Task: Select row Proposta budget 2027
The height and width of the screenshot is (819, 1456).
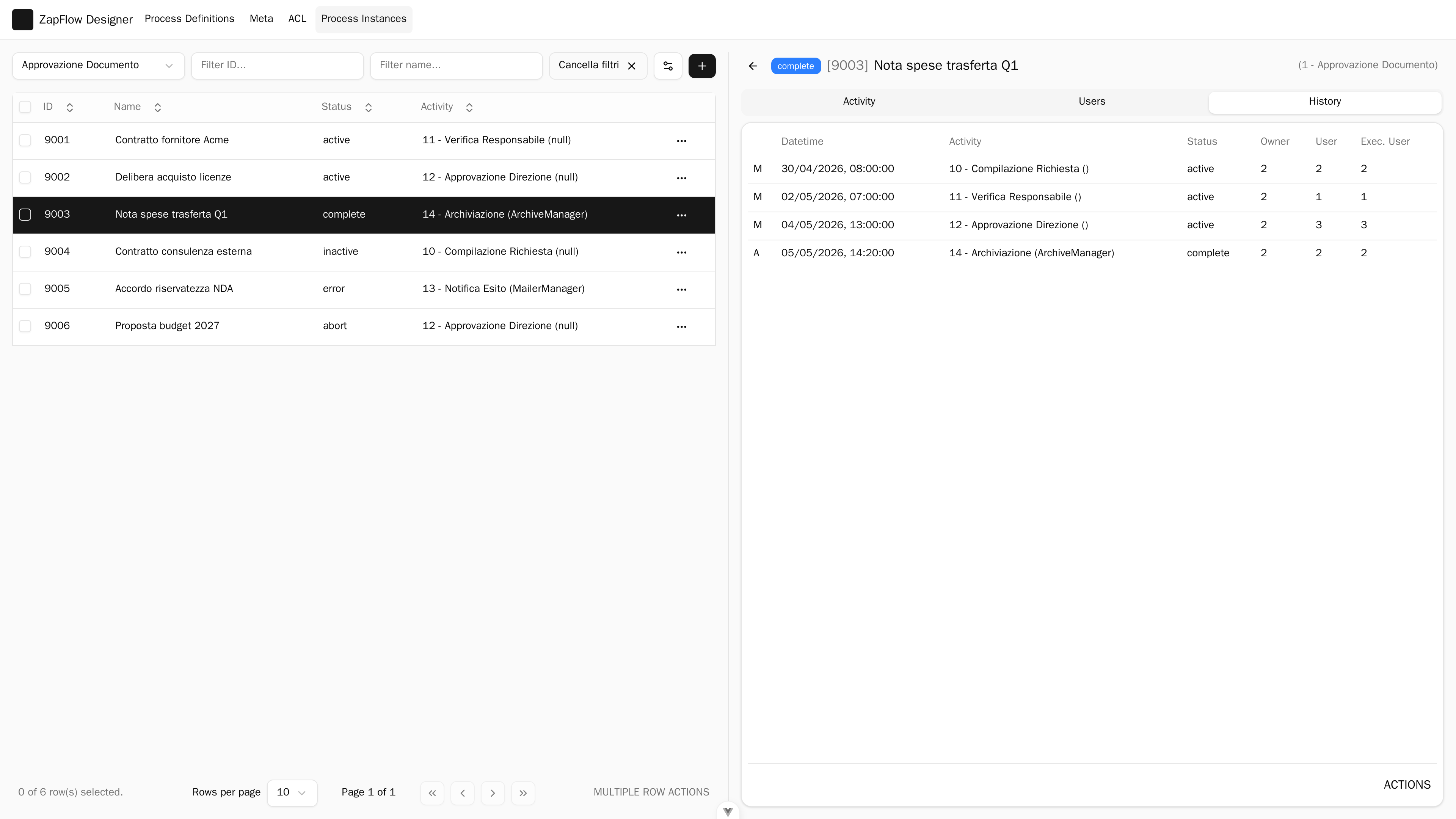Action: tap(364, 327)
